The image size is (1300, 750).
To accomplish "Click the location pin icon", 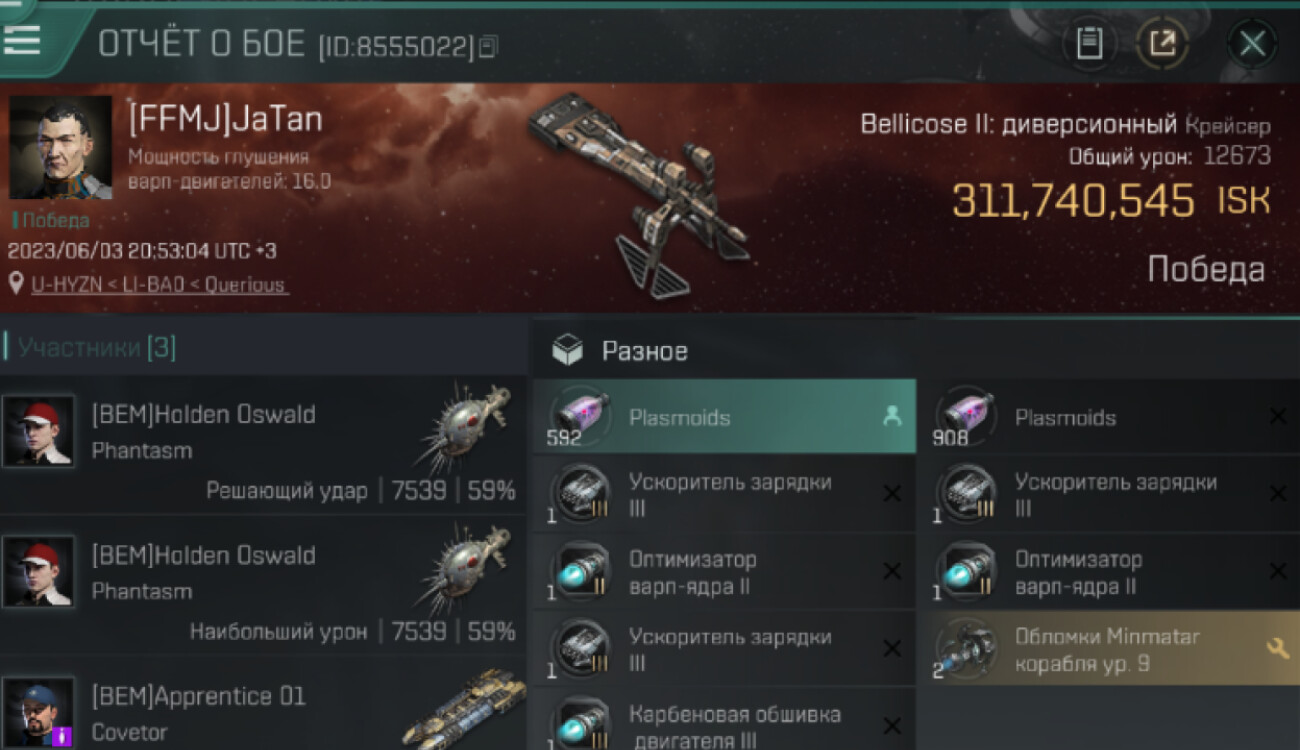I will 16,284.
